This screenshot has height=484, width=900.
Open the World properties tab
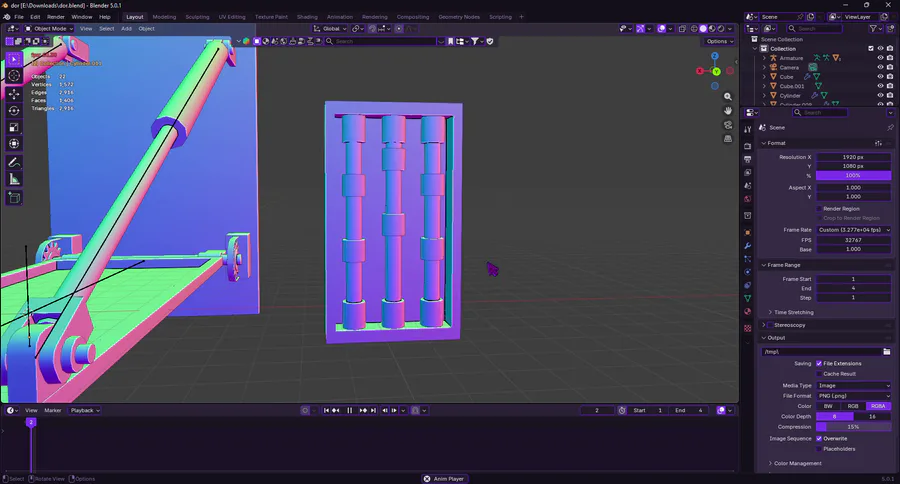click(748, 199)
